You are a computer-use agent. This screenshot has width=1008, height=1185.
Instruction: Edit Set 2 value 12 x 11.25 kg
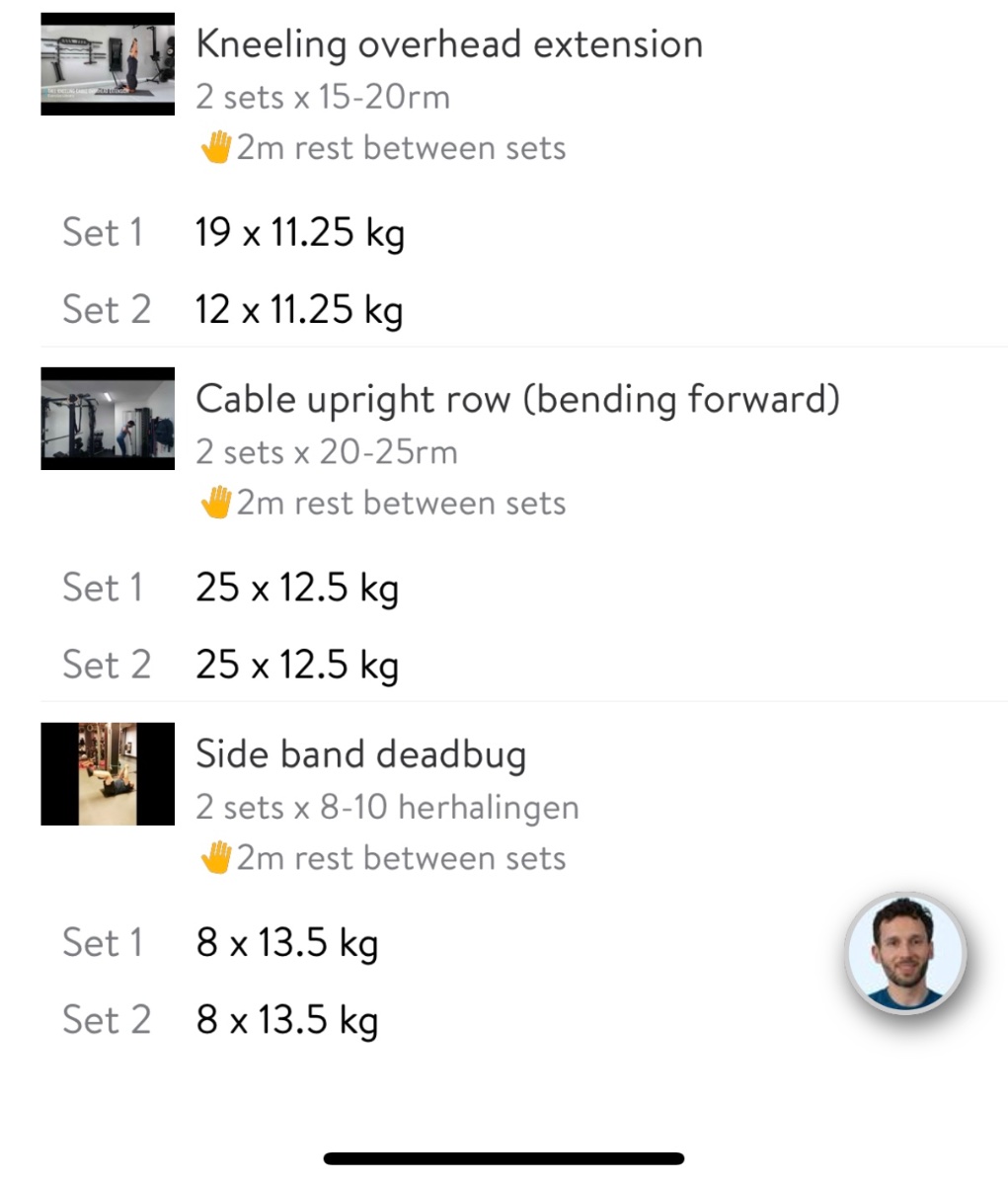coord(300,310)
